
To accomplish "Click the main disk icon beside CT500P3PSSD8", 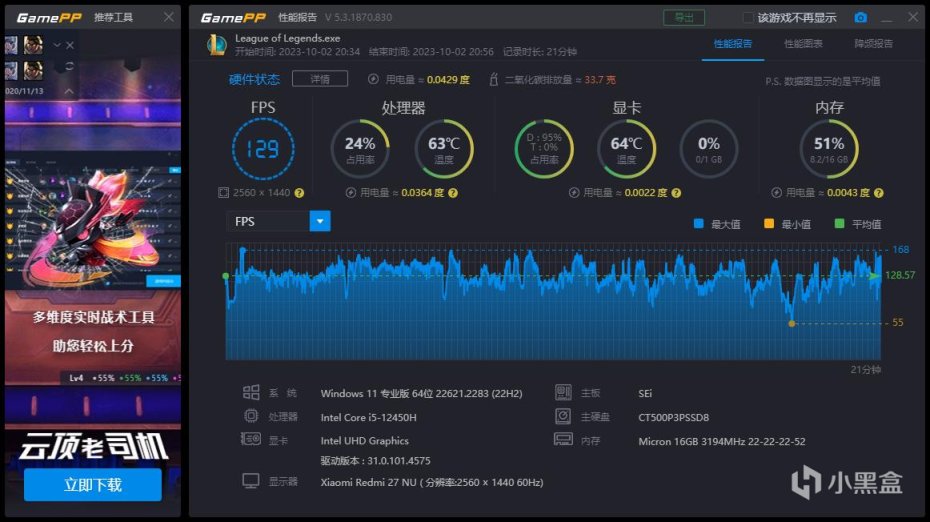I will pyautogui.click(x=563, y=416).
